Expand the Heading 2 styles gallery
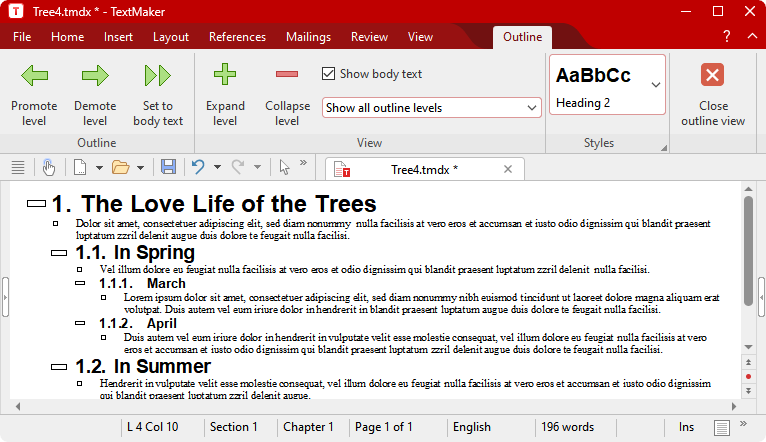The height and width of the screenshot is (442, 766). coord(656,84)
